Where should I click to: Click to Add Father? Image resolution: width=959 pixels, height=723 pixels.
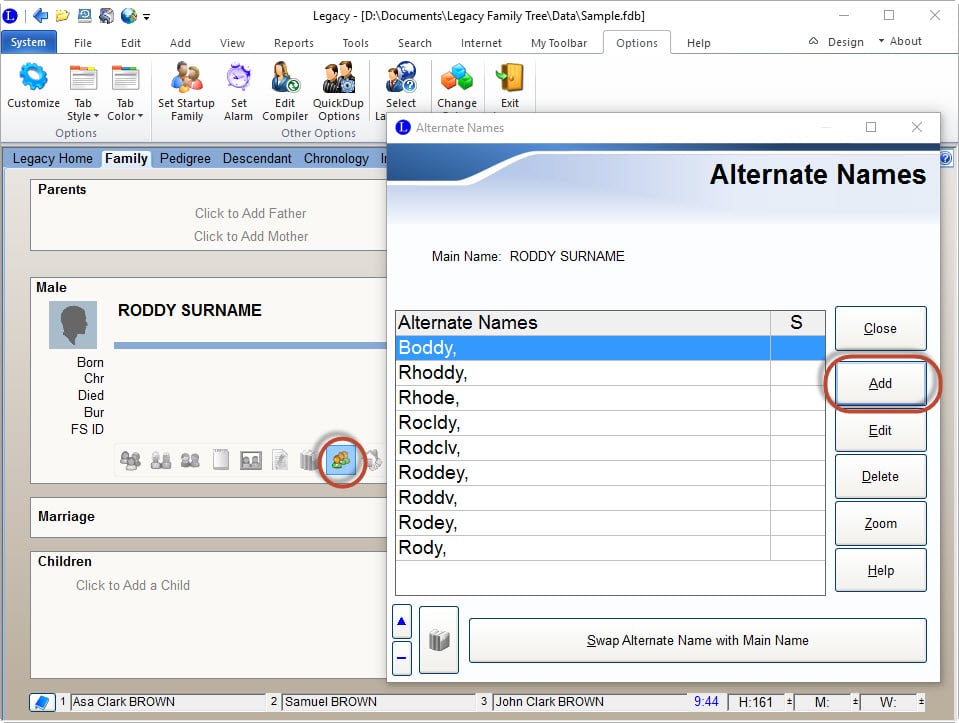[x=250, y=213]
